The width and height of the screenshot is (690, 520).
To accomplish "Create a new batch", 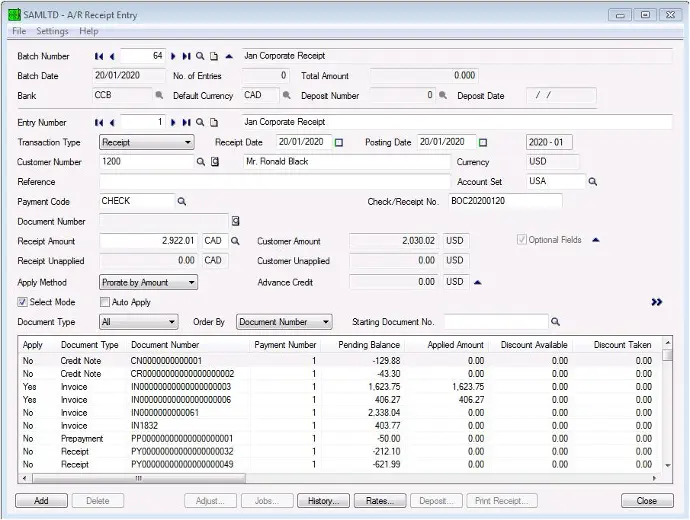I will click(x=214, y=56).
